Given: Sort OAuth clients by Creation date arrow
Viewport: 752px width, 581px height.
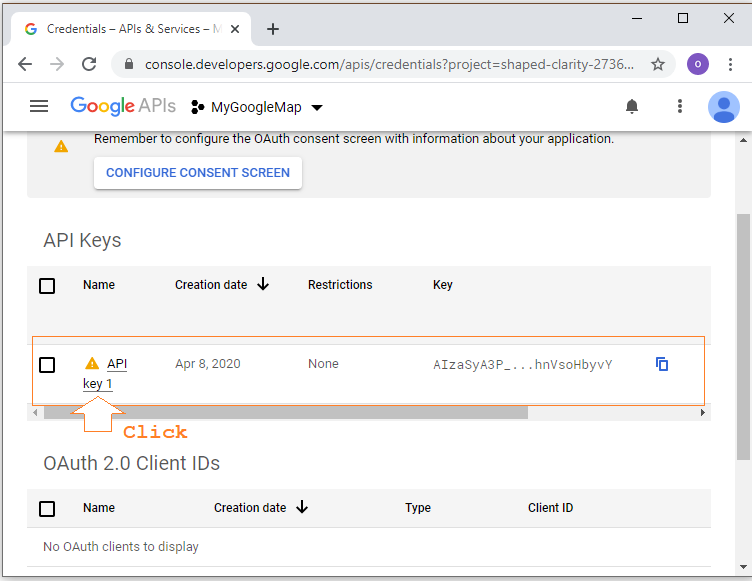Looking at the screenshot, I should 302,507.
